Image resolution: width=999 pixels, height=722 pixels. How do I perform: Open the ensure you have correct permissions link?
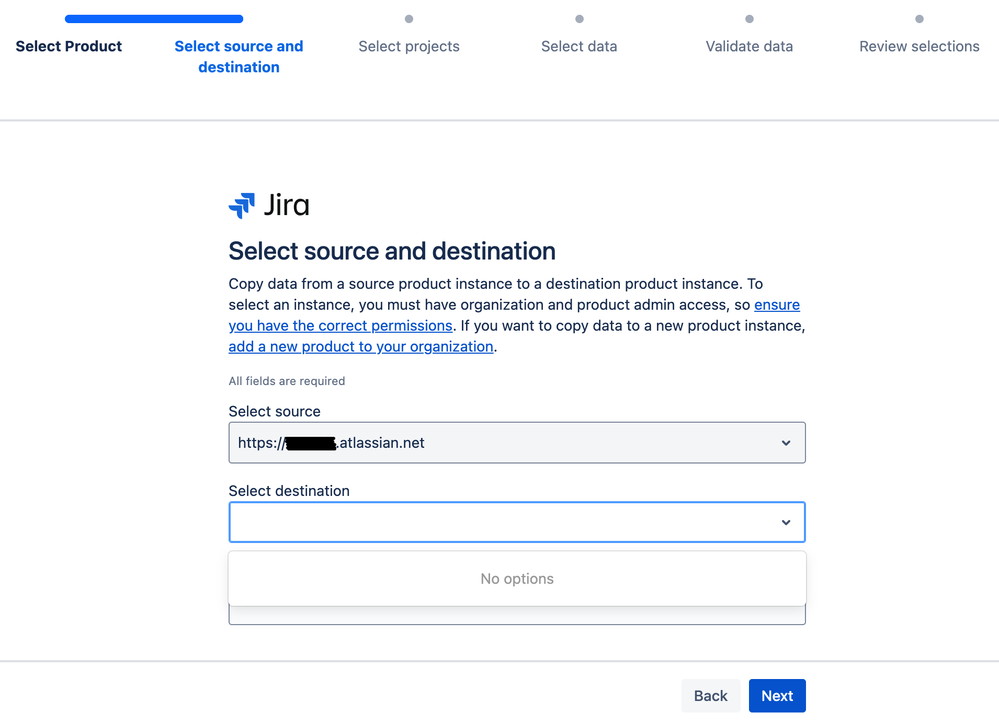point(340,326)
